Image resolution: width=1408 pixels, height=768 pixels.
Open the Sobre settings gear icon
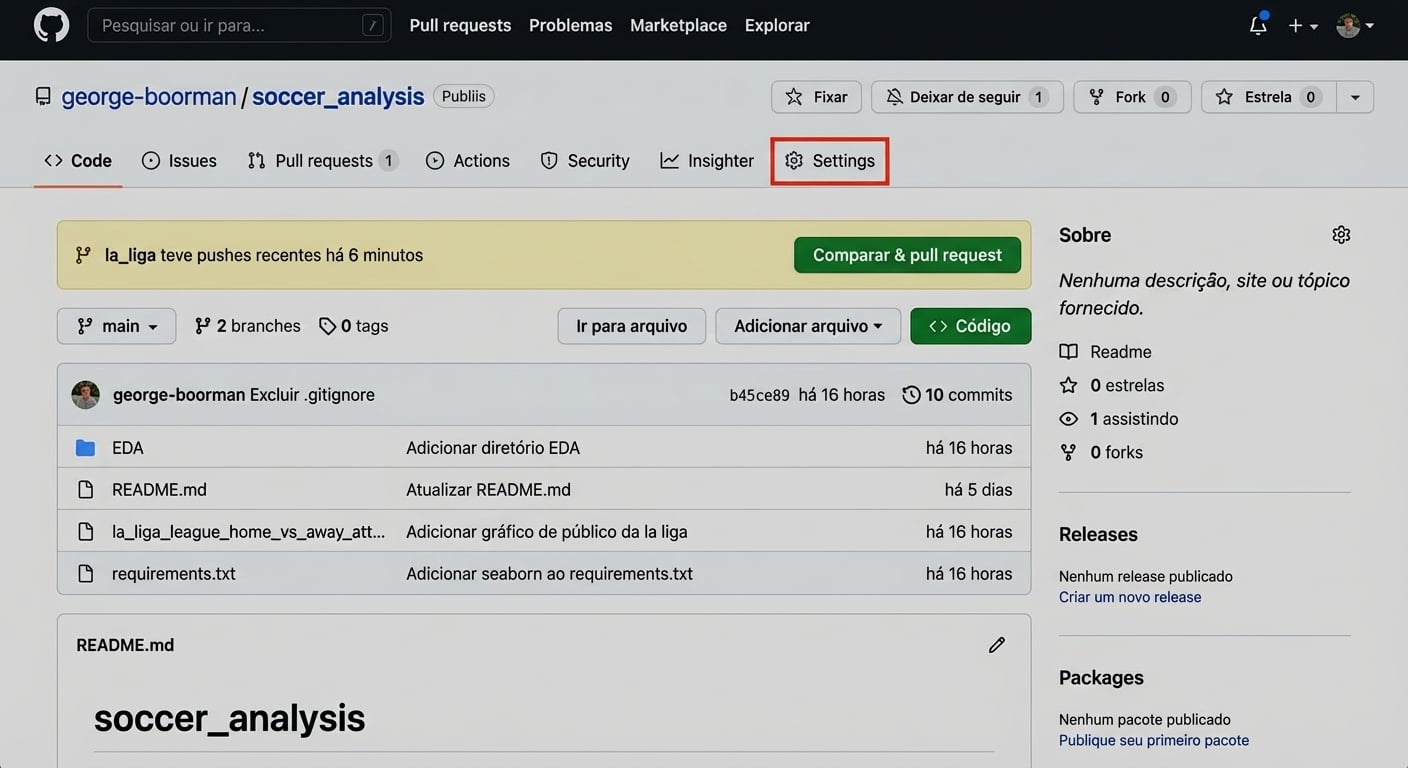[x=1341, y=235]
